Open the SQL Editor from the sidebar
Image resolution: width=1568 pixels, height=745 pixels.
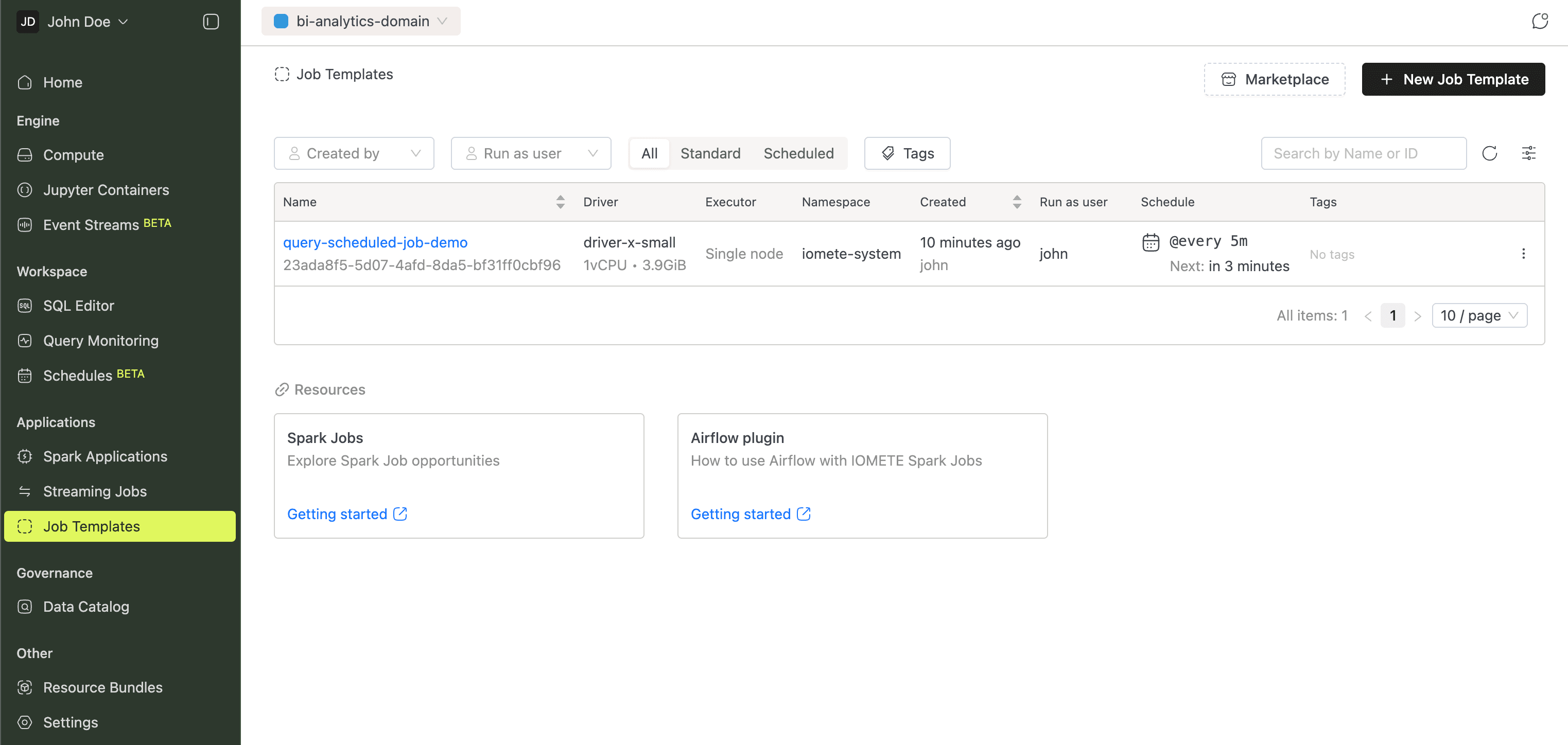(x=79, y=305)
